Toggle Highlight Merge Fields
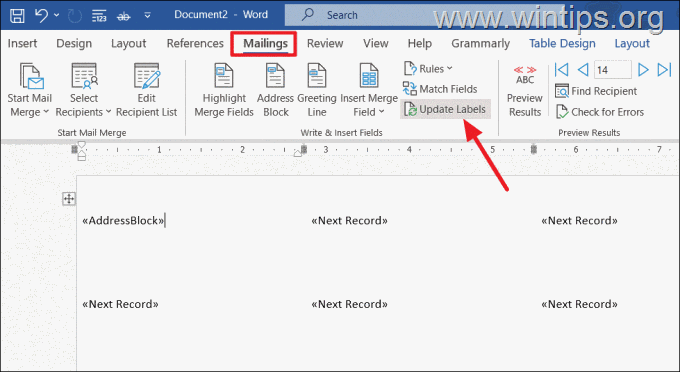 click(224, 90)
